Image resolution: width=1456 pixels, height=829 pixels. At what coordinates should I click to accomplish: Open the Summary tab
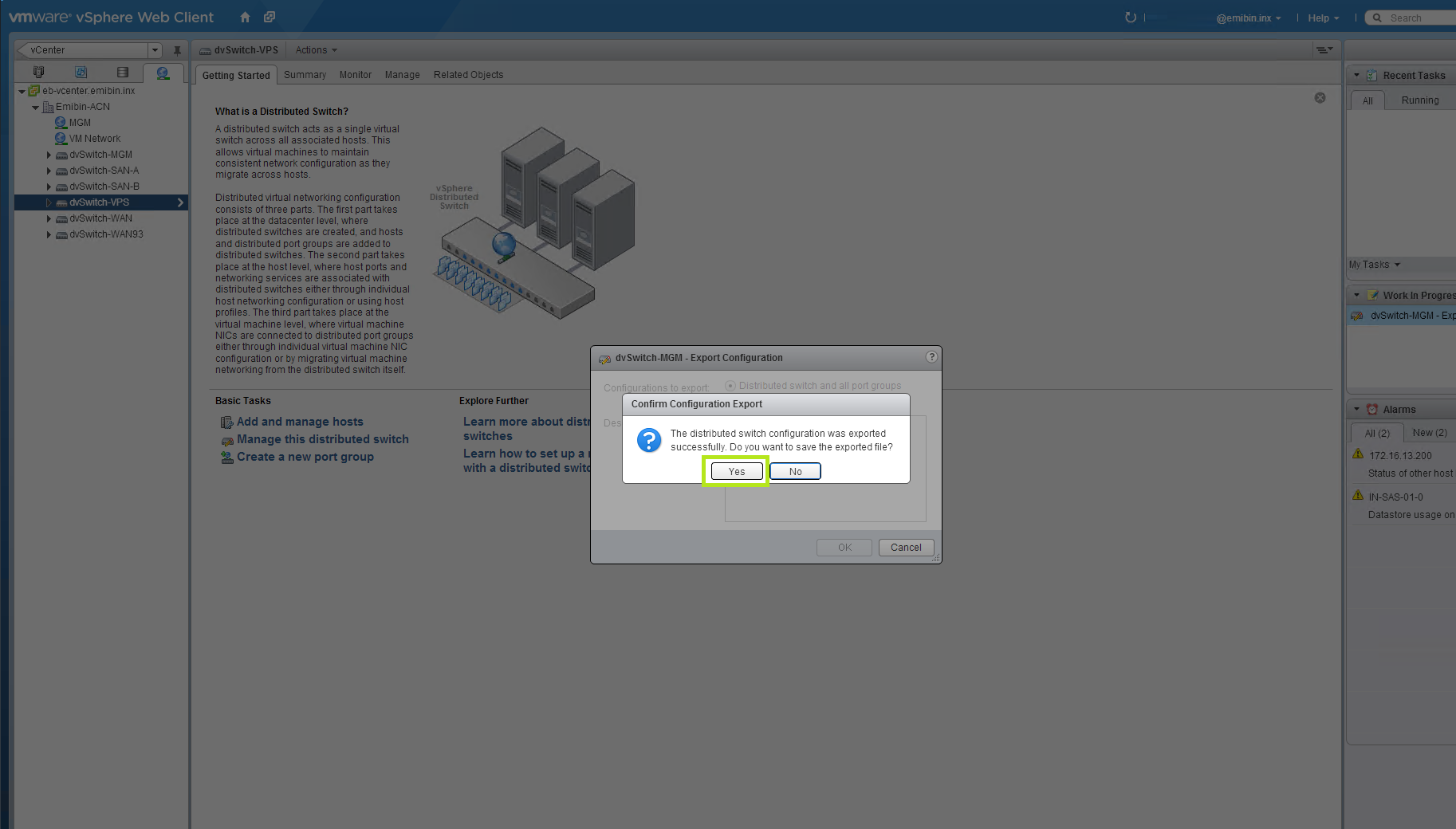click(305, 75)
